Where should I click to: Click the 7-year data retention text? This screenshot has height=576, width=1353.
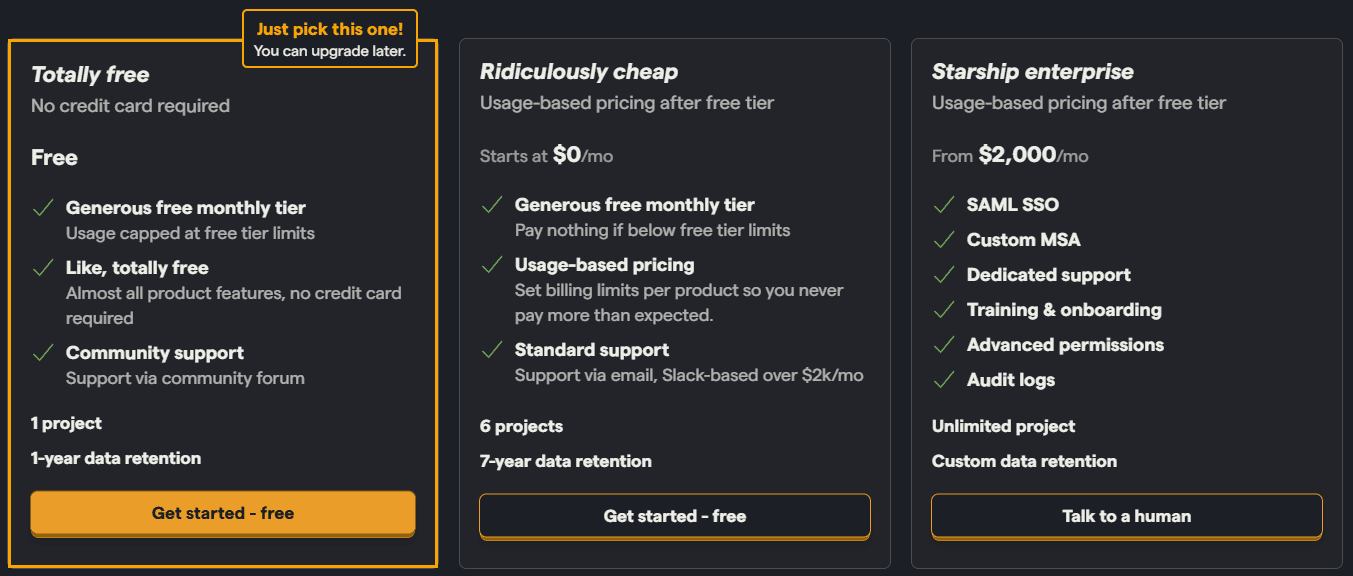(566, 461)
